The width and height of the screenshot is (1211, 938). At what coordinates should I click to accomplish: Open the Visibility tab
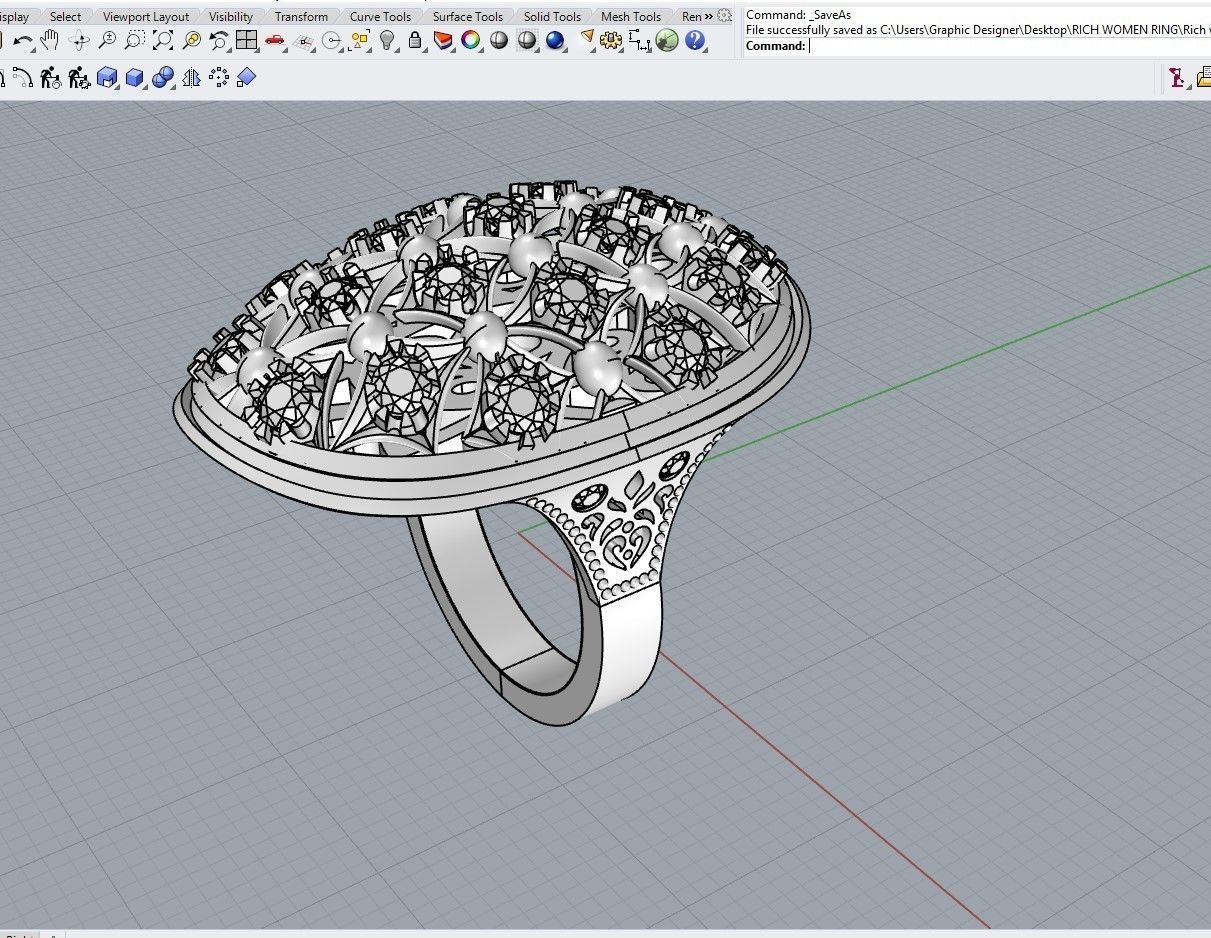(x=231, y=16)
